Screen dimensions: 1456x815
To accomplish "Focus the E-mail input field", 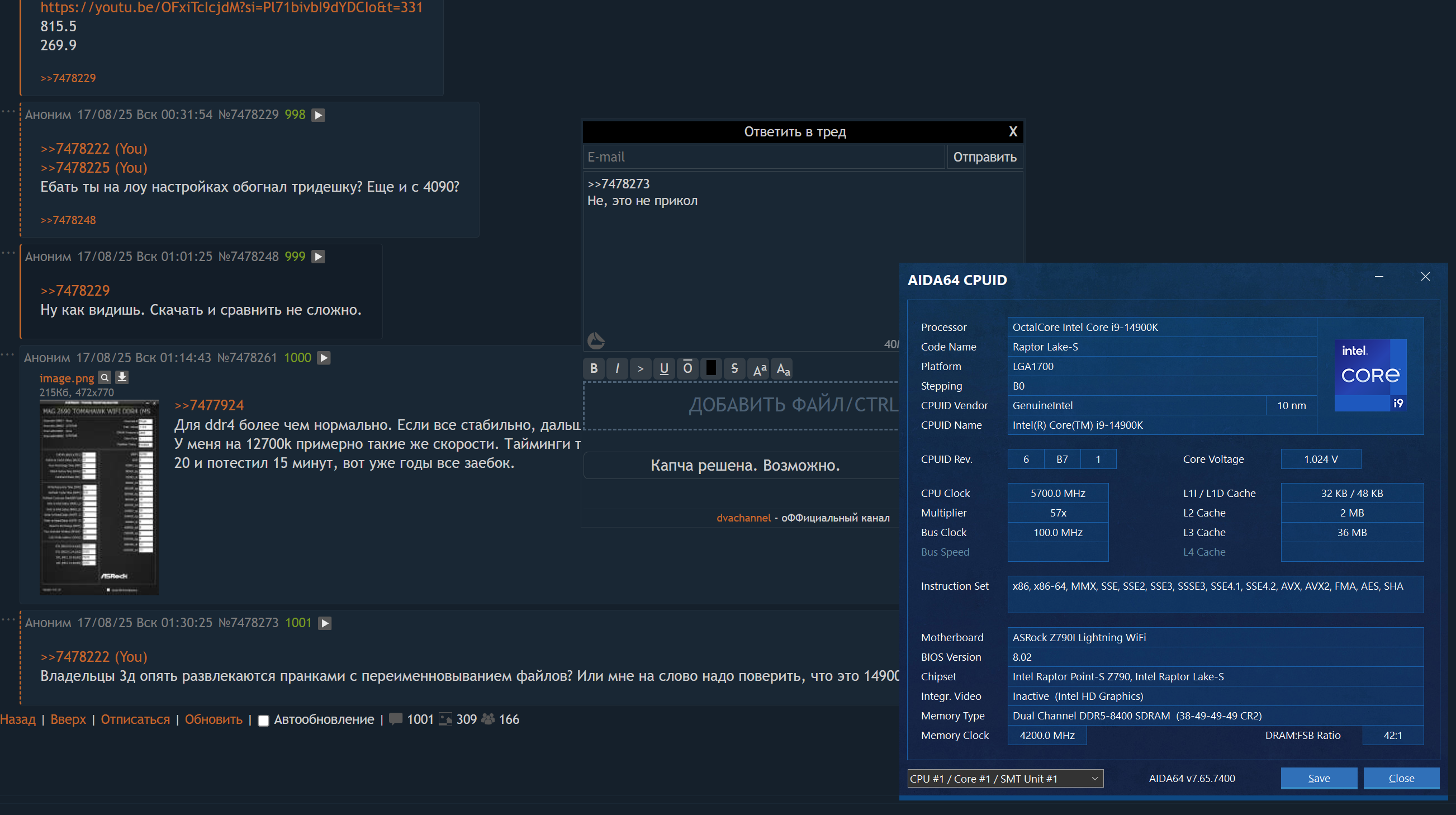I will (x=763, y=157).
